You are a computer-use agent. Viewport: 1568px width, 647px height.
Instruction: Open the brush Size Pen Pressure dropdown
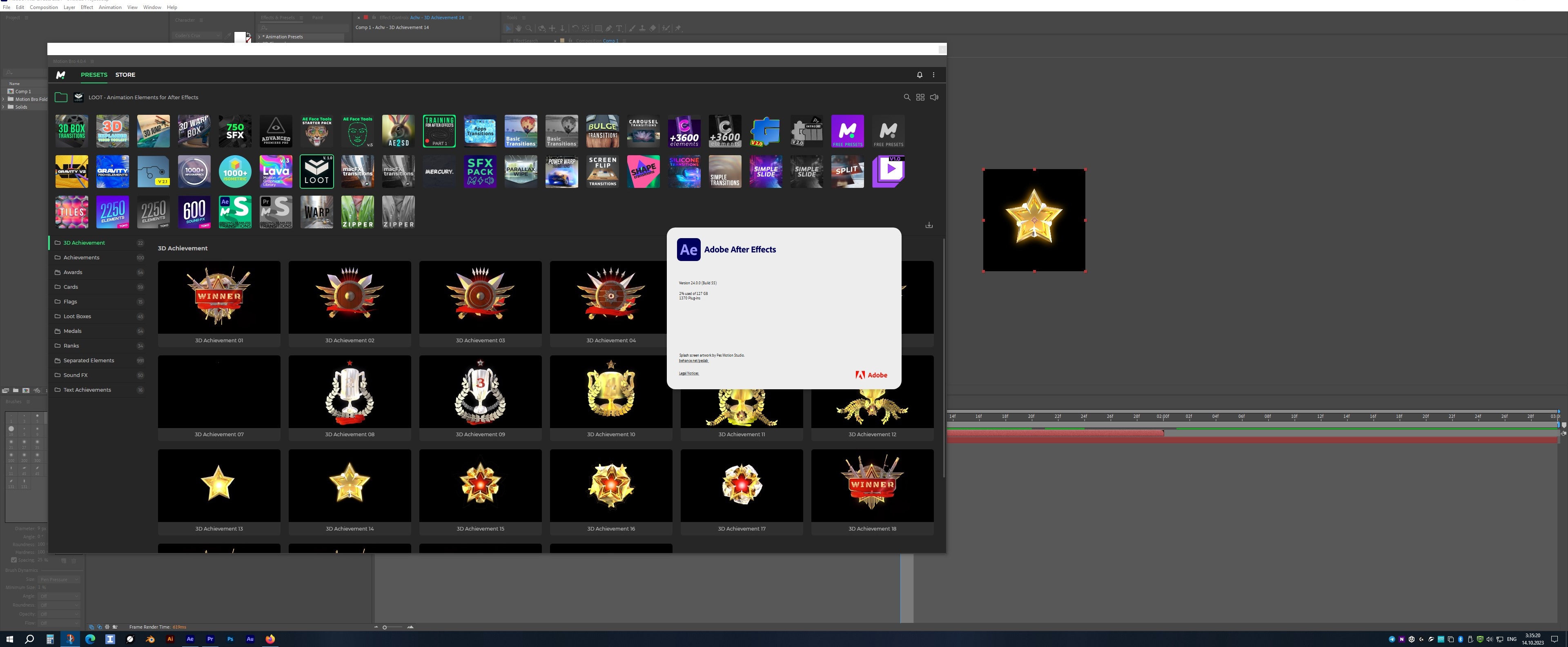(59, 580)
